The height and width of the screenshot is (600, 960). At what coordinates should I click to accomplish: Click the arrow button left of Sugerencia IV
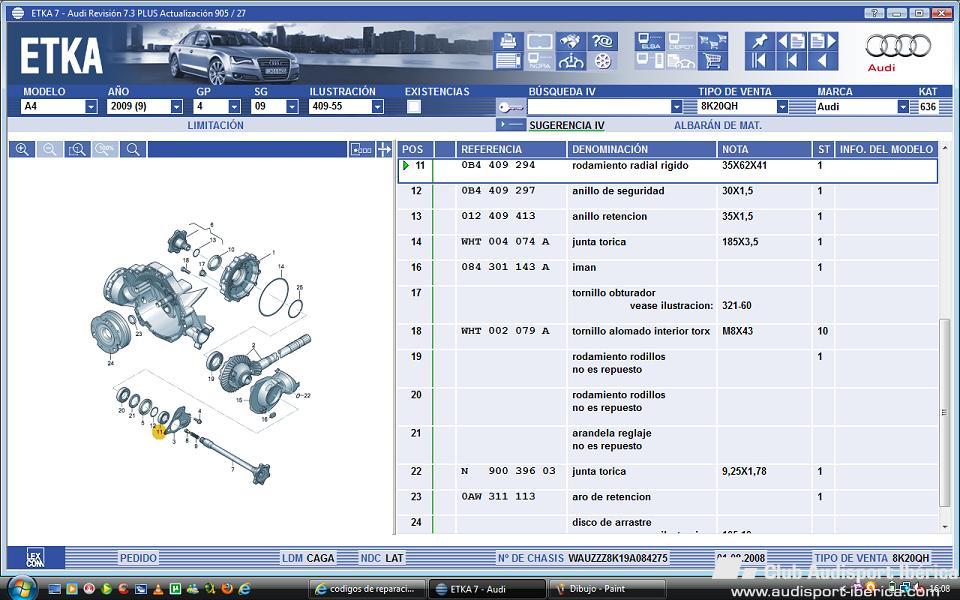510,125
